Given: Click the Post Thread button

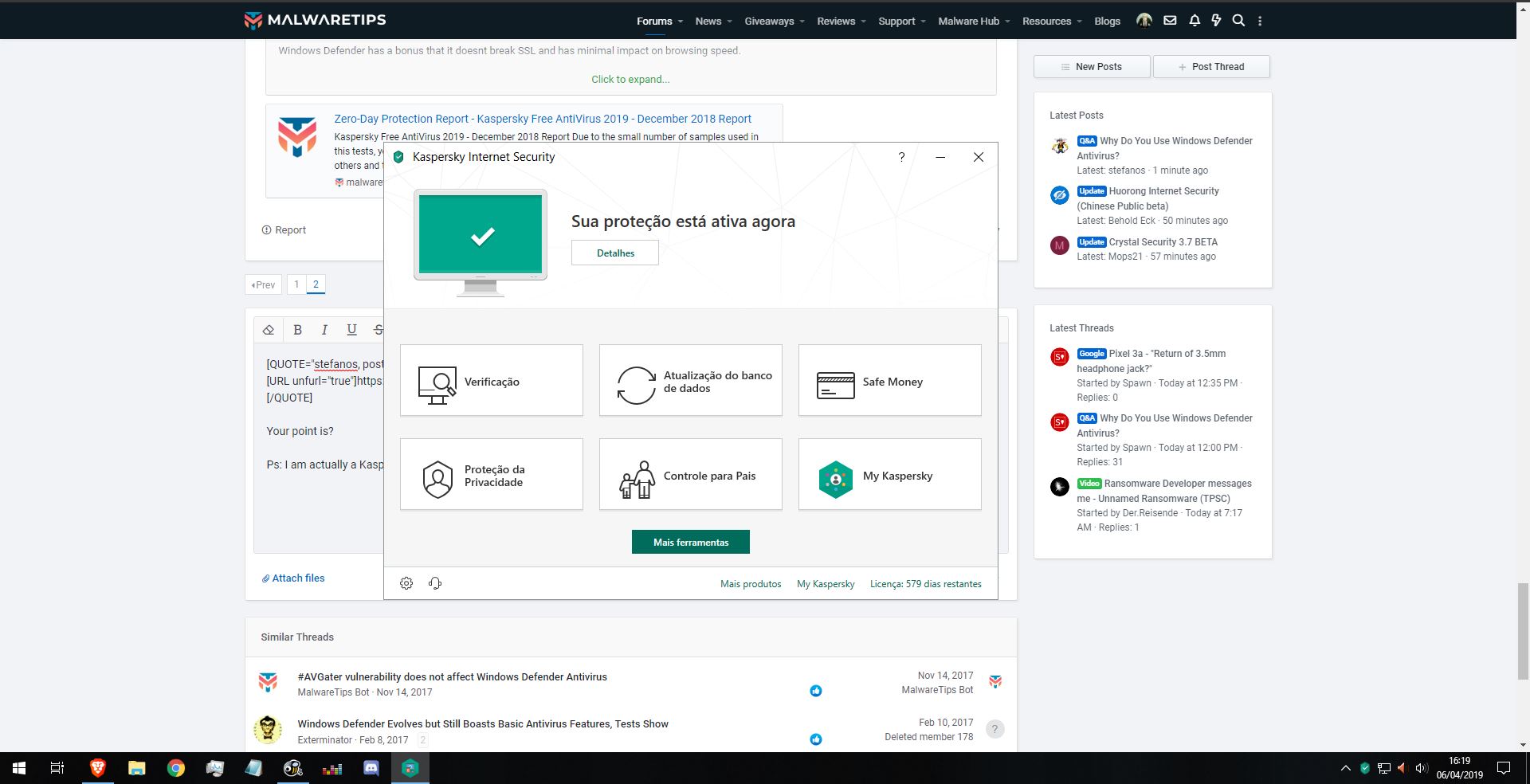Looking at the screenshot, I should (x=1211, y=67).
